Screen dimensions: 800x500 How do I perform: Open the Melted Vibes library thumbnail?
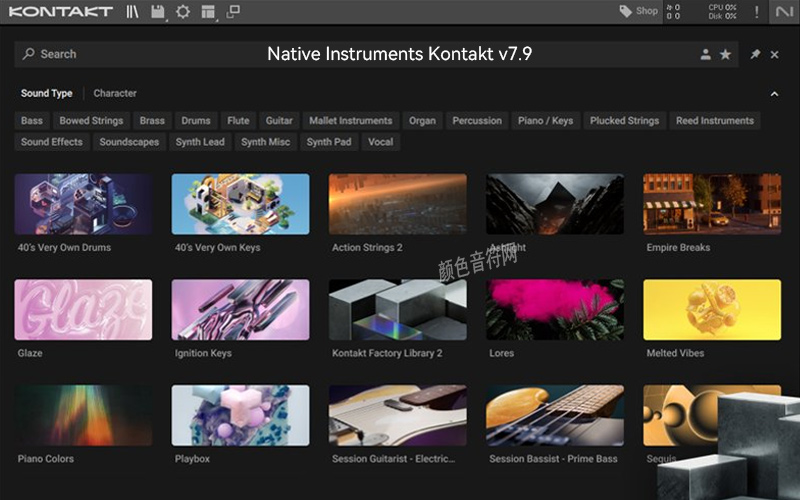[x=712, y=310]
